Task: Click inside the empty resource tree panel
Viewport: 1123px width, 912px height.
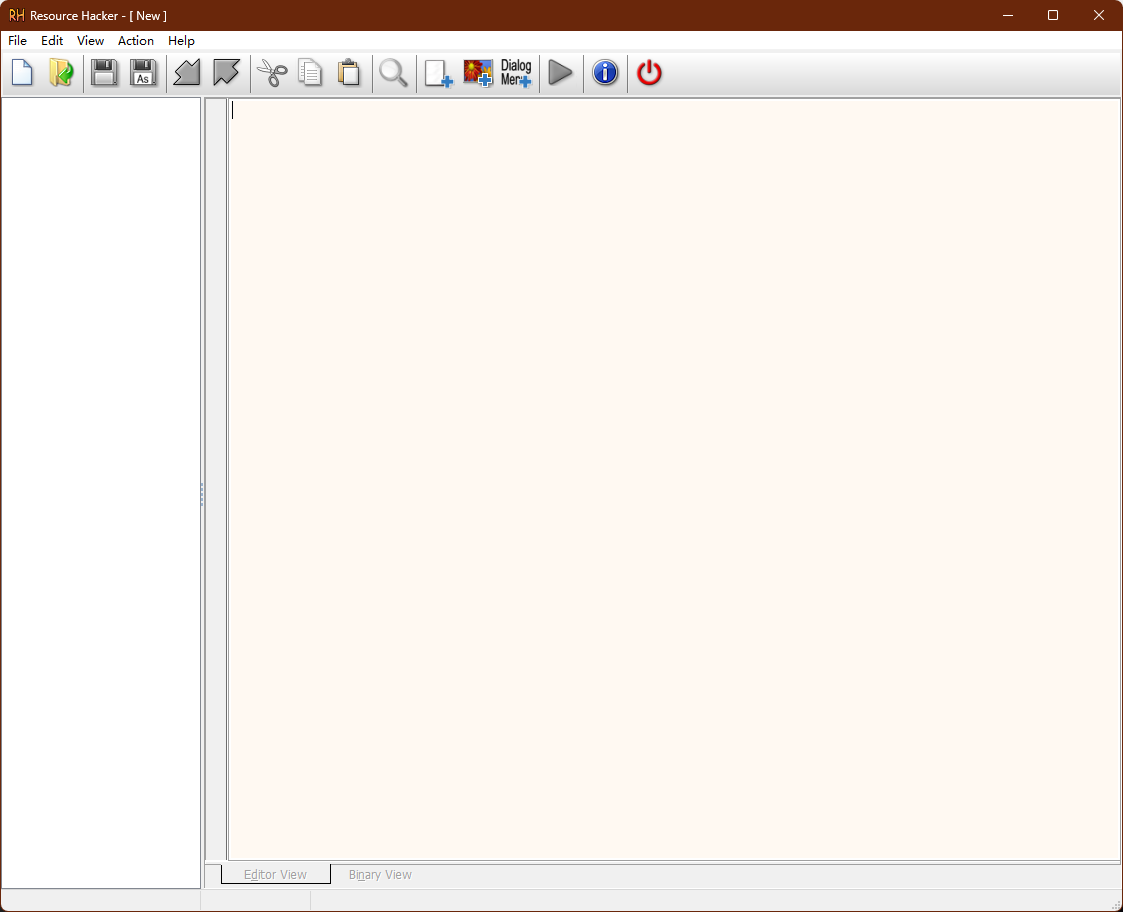Action: tap(101, 493)
